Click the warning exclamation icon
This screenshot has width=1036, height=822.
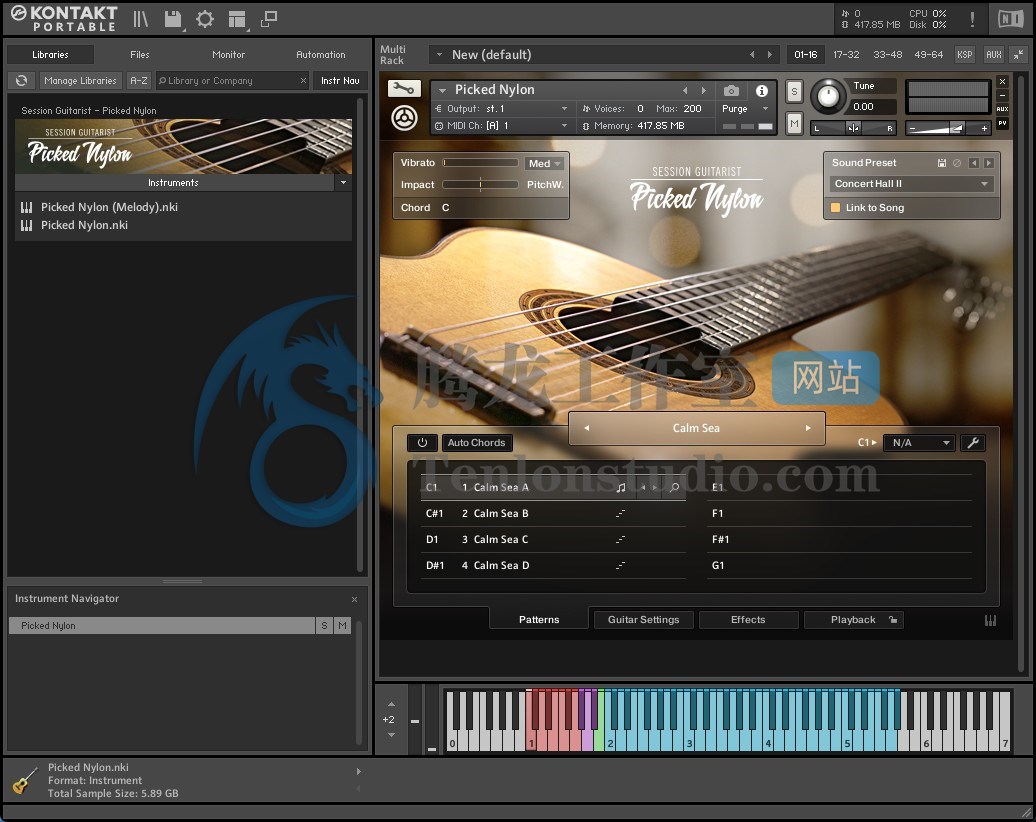(972, 19)
